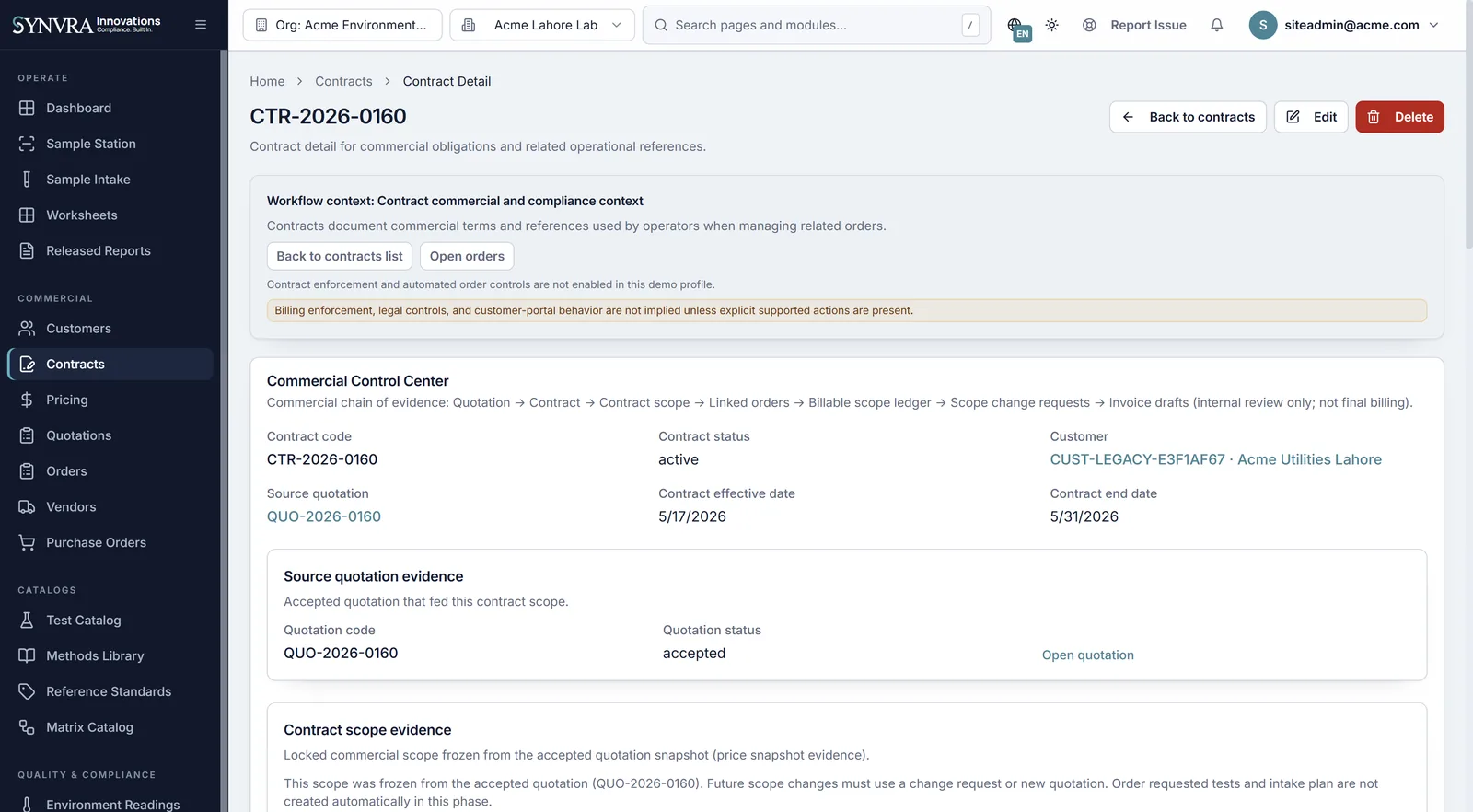Click the red Delete button
This screenshot has width=1473, height=812.
[x=1399, y=117]
